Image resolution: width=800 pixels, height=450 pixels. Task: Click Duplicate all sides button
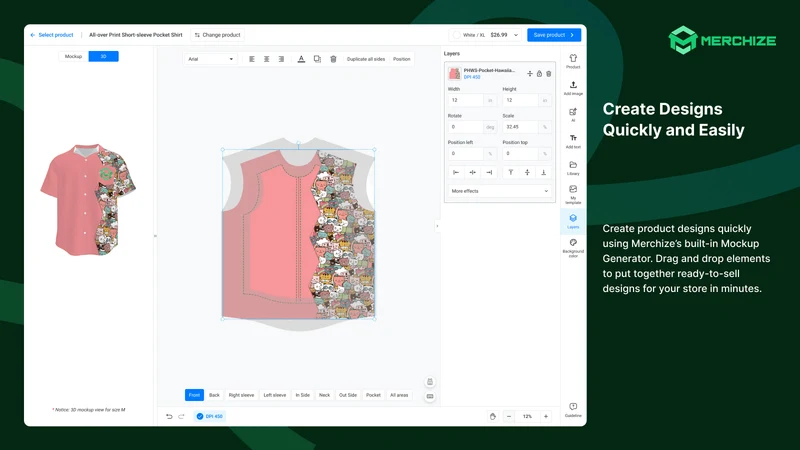(366, 59)
